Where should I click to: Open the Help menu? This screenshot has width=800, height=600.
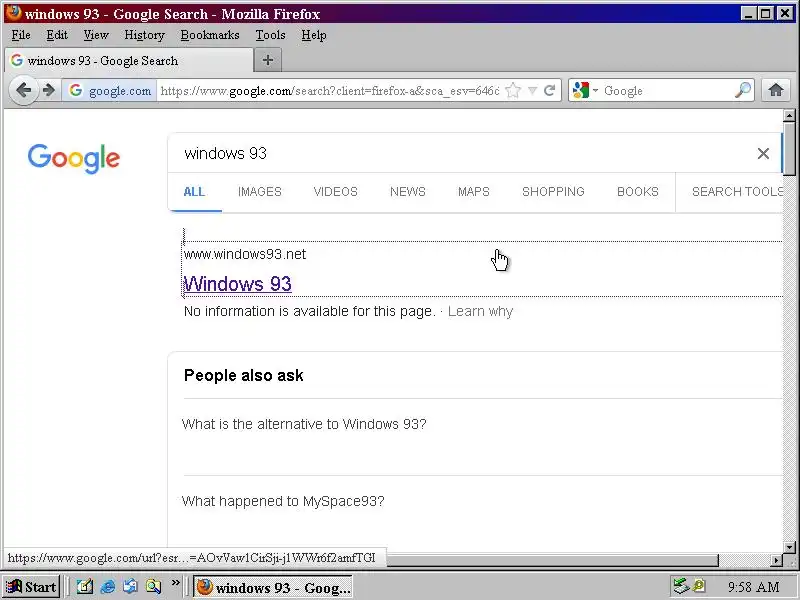click(313, 35)
